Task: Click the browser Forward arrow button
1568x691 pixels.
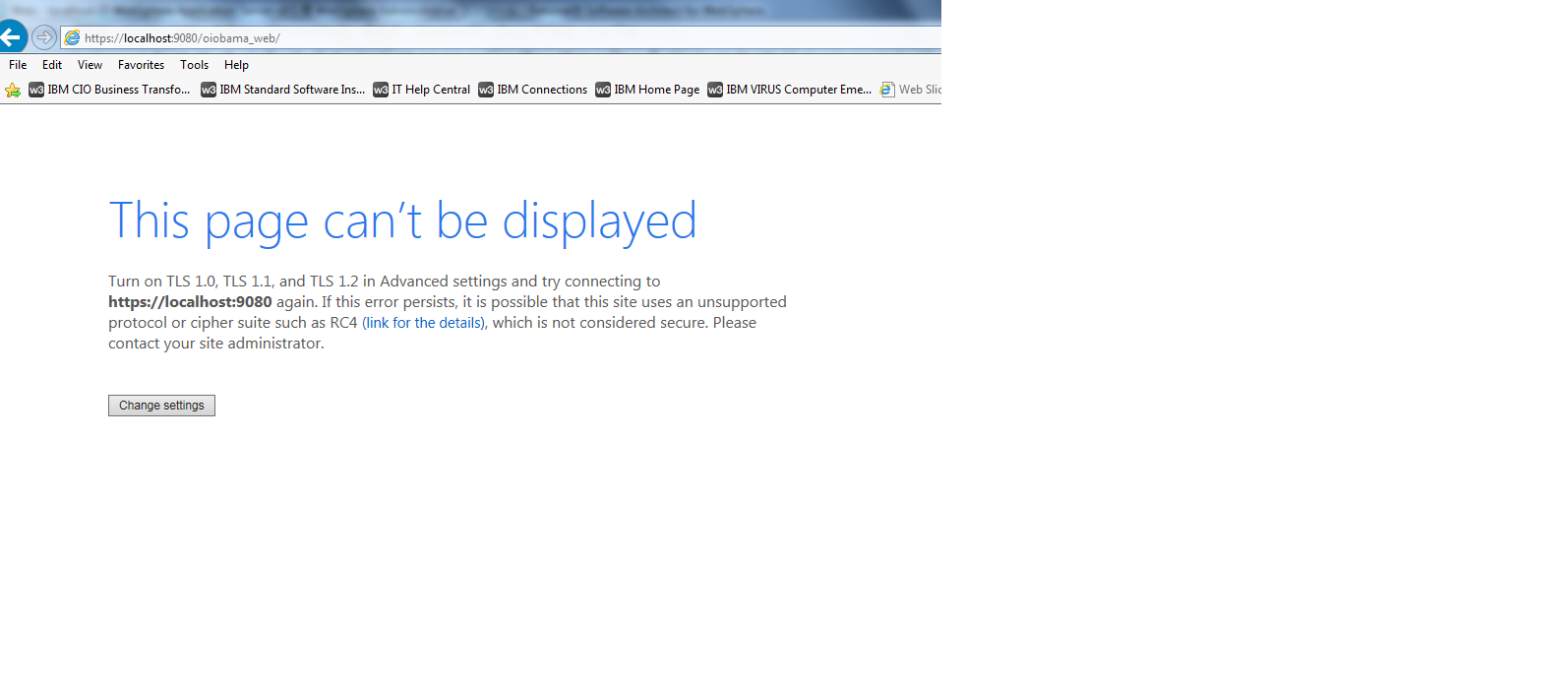Action: pyautogui.click(x=44, y=37)
